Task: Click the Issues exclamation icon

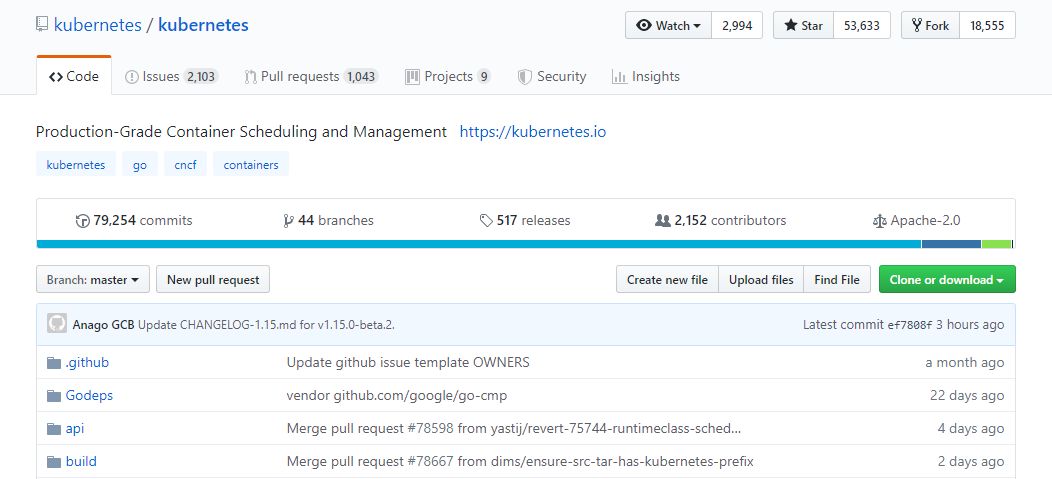Action: point(132,77)
